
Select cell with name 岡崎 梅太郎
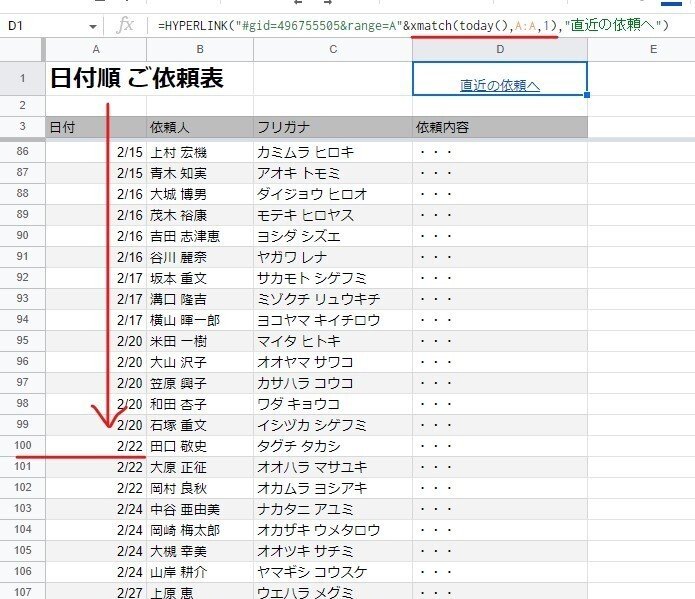point(200,530)
